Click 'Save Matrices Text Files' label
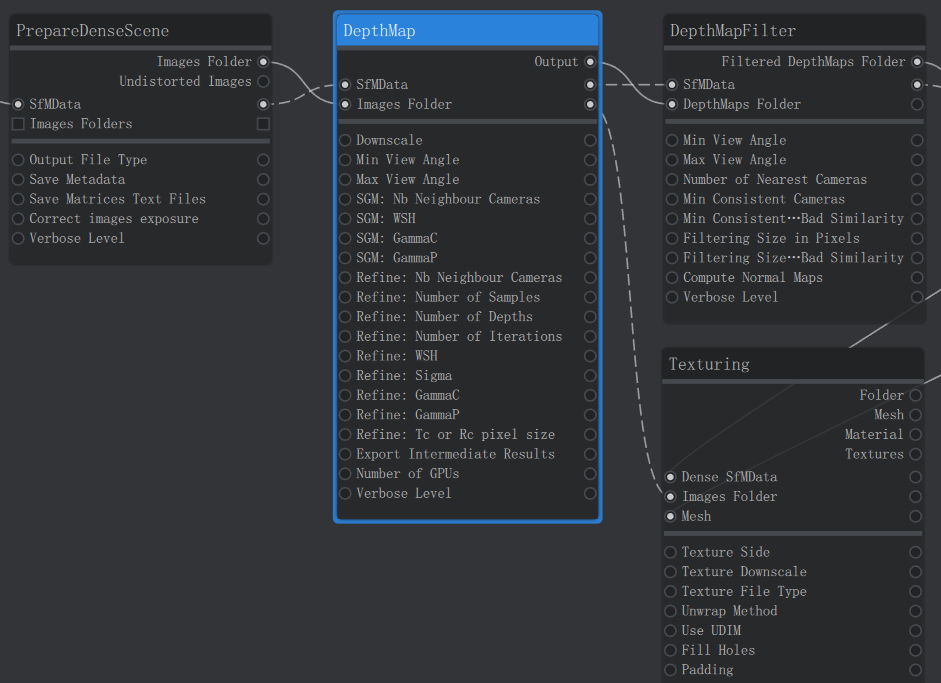 (118, 199)
